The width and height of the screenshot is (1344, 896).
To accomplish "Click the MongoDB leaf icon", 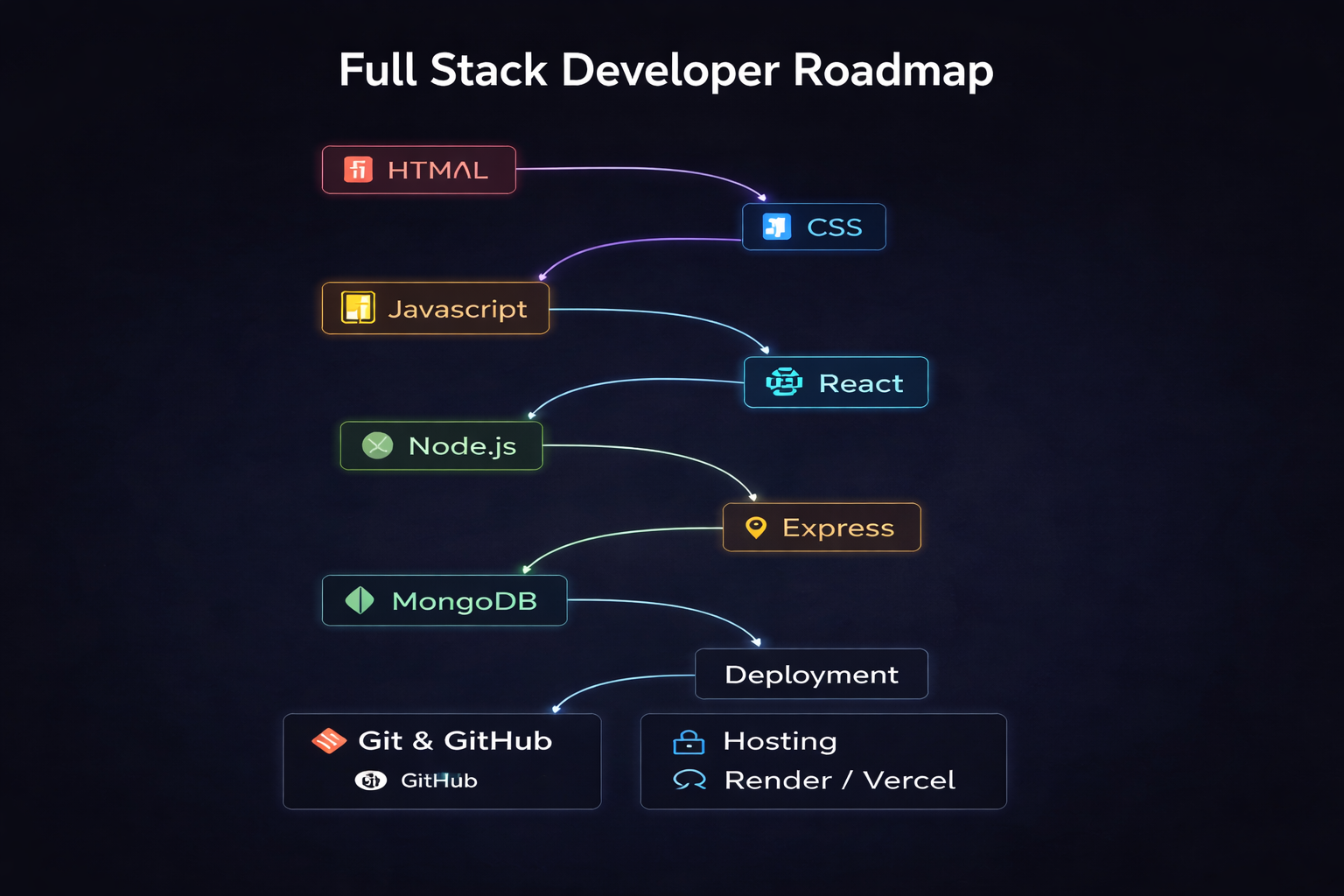I will (360, 600).
